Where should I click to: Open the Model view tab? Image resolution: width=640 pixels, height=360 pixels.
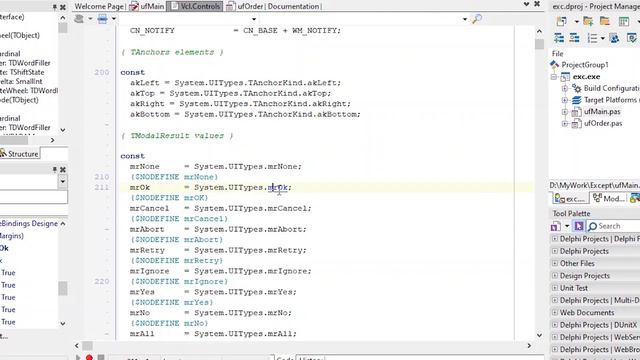(609, 198)
